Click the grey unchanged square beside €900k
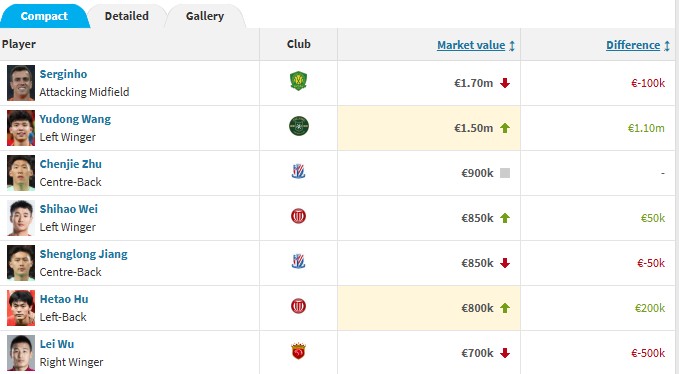Viewport: 679px width, 374px height. click(505, 173)
